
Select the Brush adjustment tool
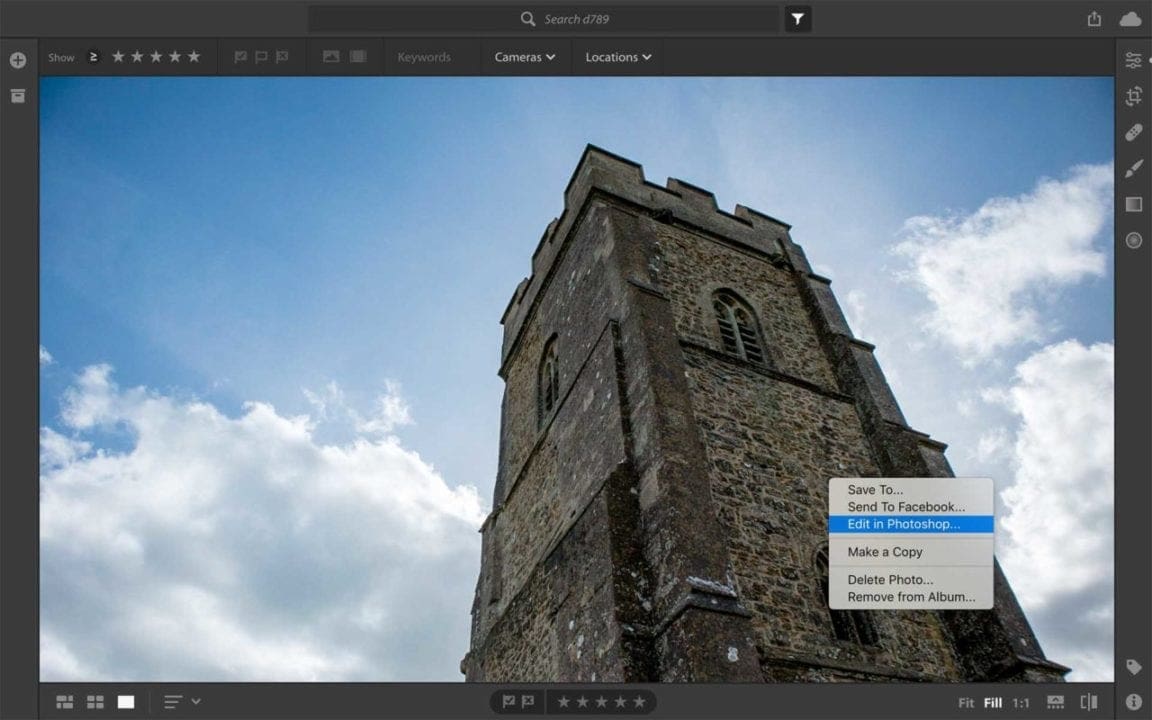click(1134, 168)
